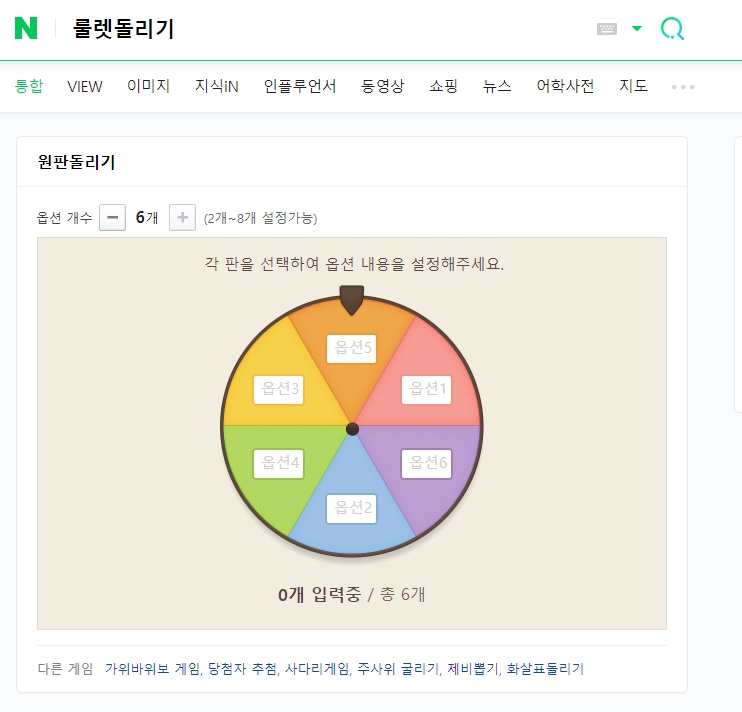This screenshot has height=712, width=742.
Task: Open the 가위바위보 게임 link
Action: tap(152, 669)
